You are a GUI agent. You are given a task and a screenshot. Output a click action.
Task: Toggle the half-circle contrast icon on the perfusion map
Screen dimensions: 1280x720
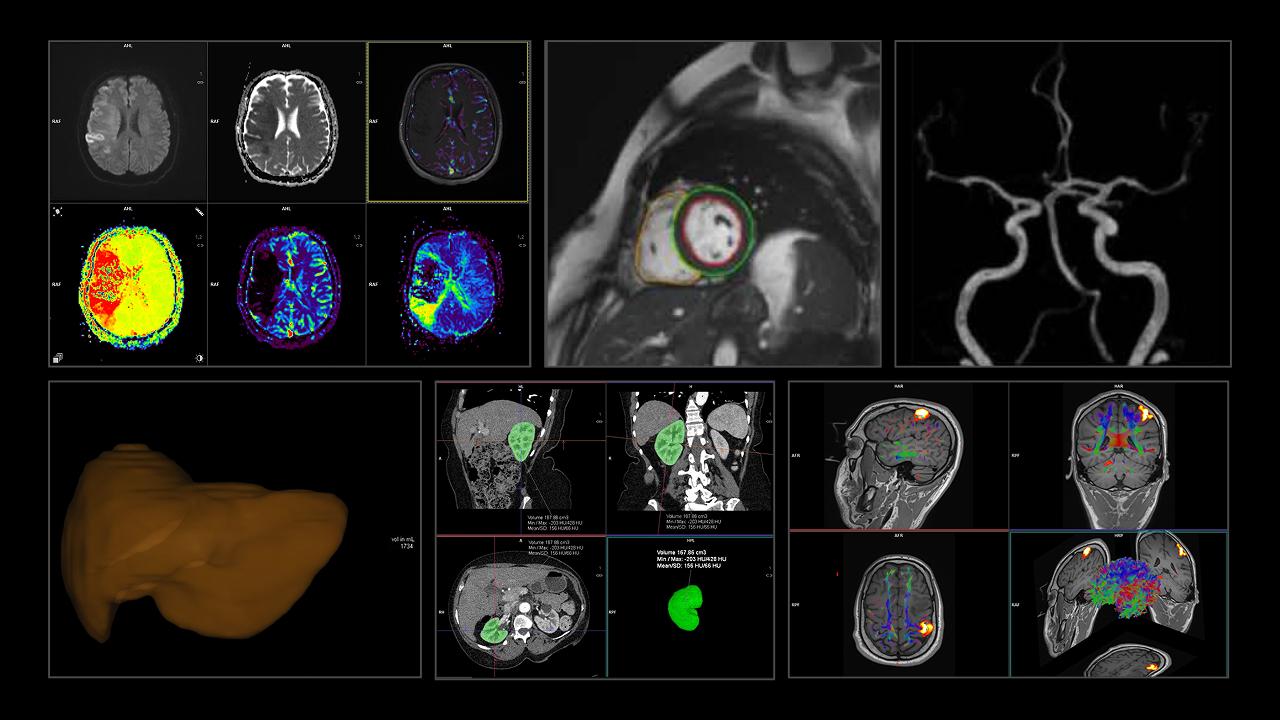pos(199,358)
